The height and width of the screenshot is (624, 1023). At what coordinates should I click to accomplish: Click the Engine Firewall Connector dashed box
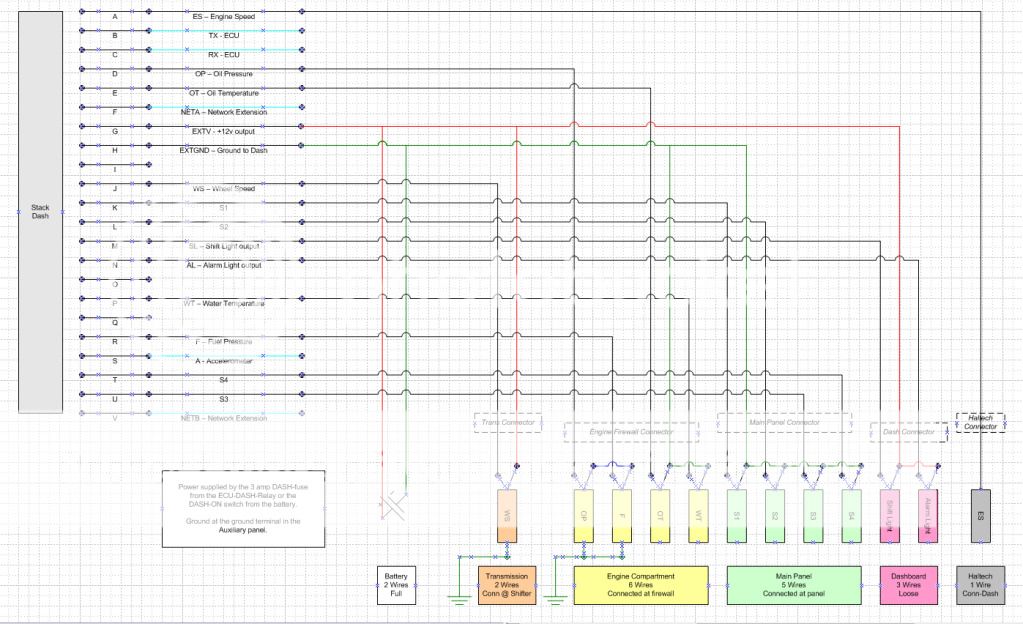tap(631, 431)
